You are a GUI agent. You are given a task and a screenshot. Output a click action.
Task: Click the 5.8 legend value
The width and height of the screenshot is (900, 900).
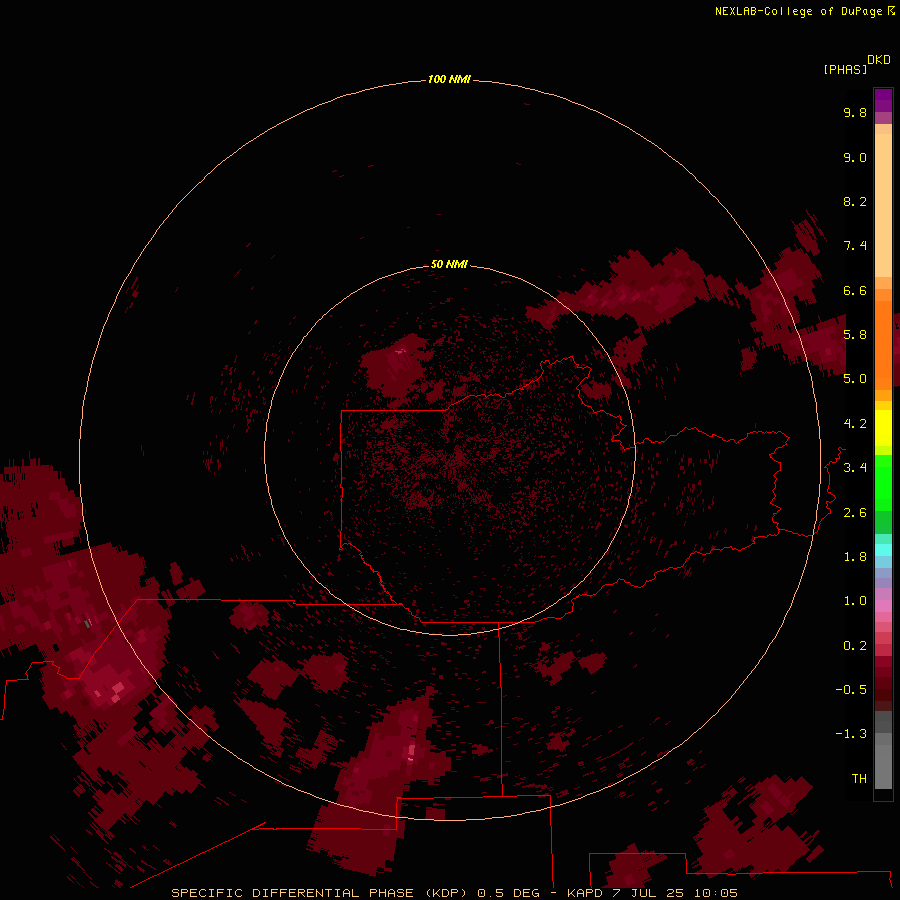click(x=855, y=335)
